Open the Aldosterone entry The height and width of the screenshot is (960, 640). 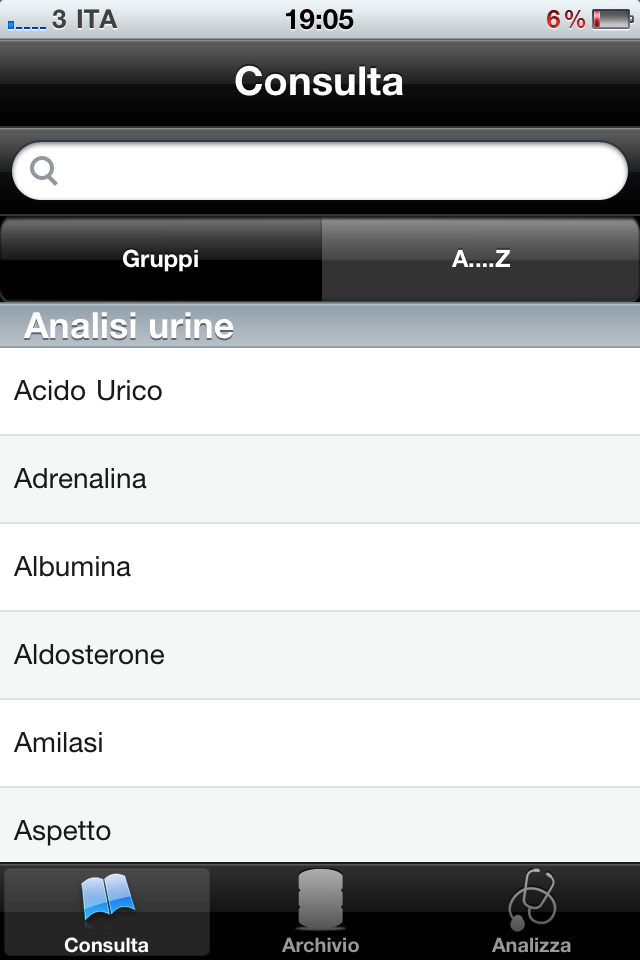[x=320, y=655]
